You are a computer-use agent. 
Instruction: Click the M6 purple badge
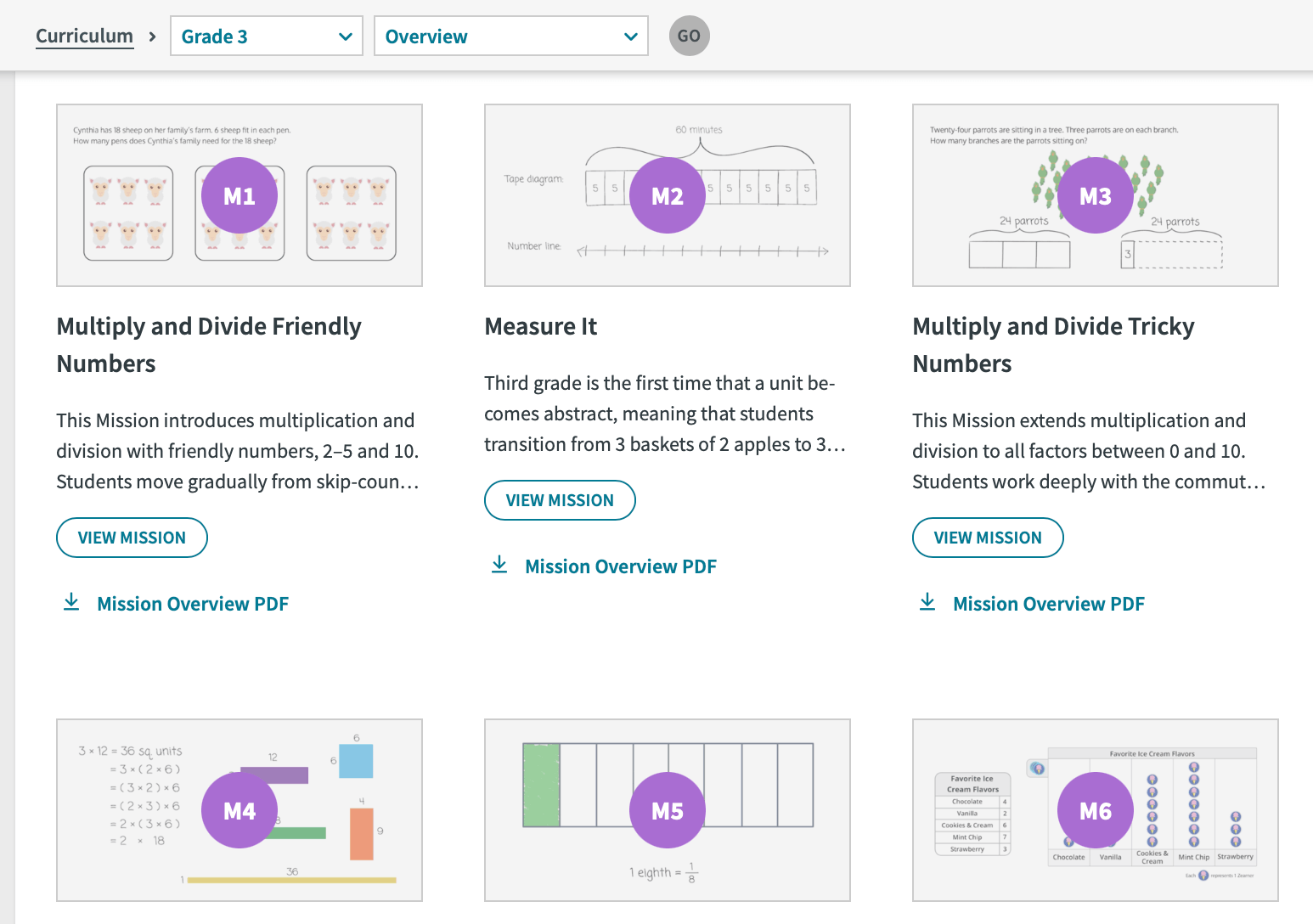[1096, 810]
